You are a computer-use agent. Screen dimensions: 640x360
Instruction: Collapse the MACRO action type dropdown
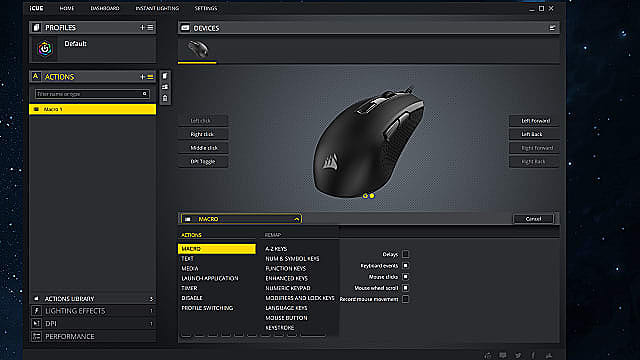click(241, 219)
